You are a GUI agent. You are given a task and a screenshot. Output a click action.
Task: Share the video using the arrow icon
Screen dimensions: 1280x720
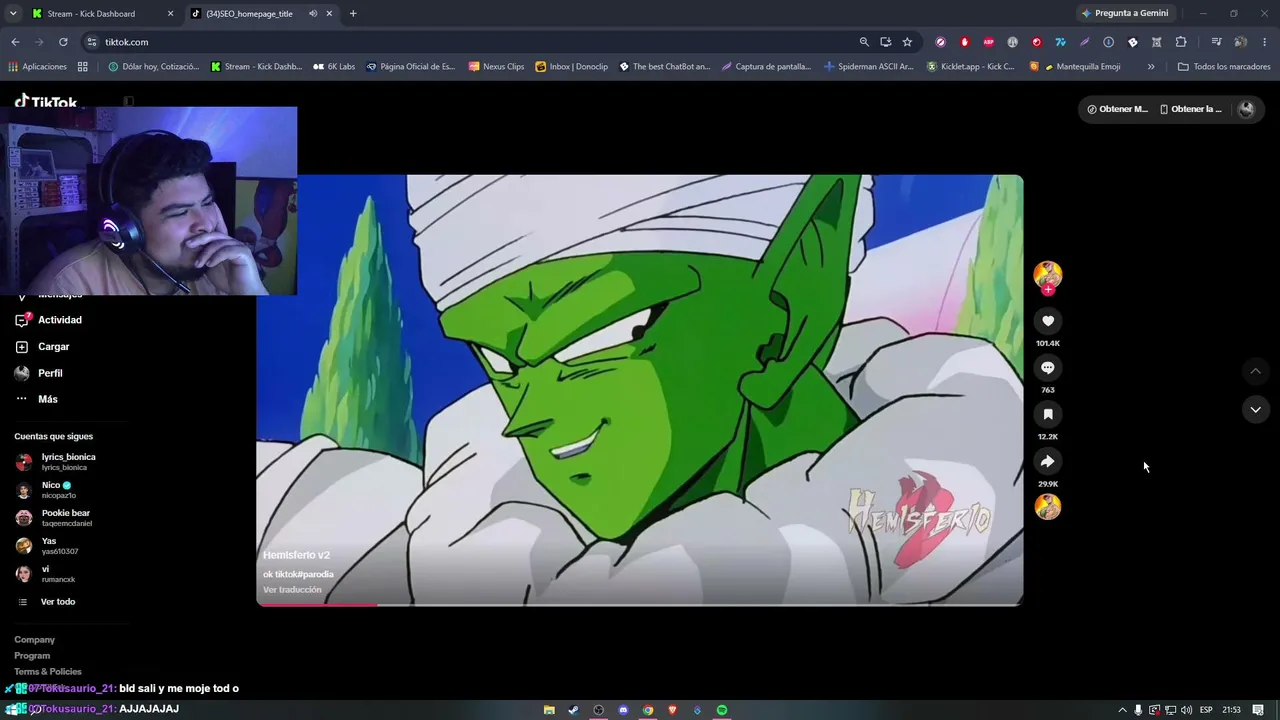1048,461
